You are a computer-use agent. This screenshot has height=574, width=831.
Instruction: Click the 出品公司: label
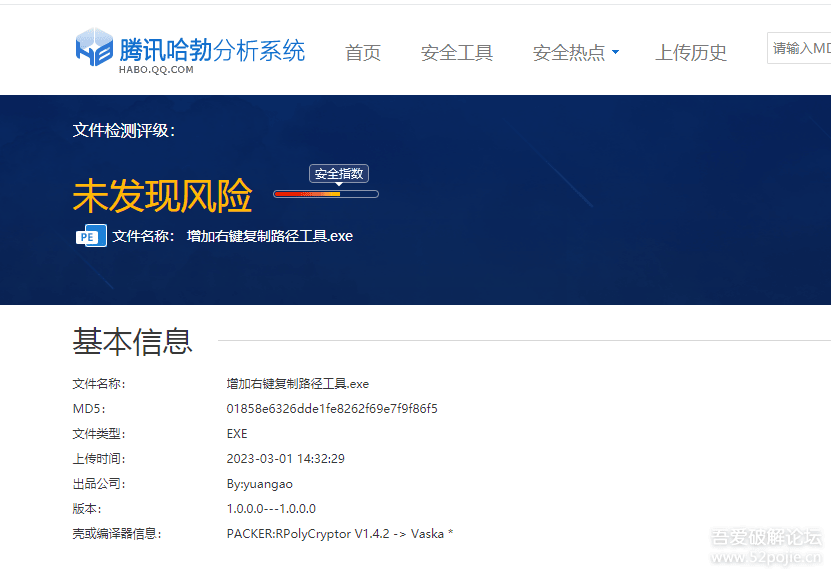click(x=99, y=484)
